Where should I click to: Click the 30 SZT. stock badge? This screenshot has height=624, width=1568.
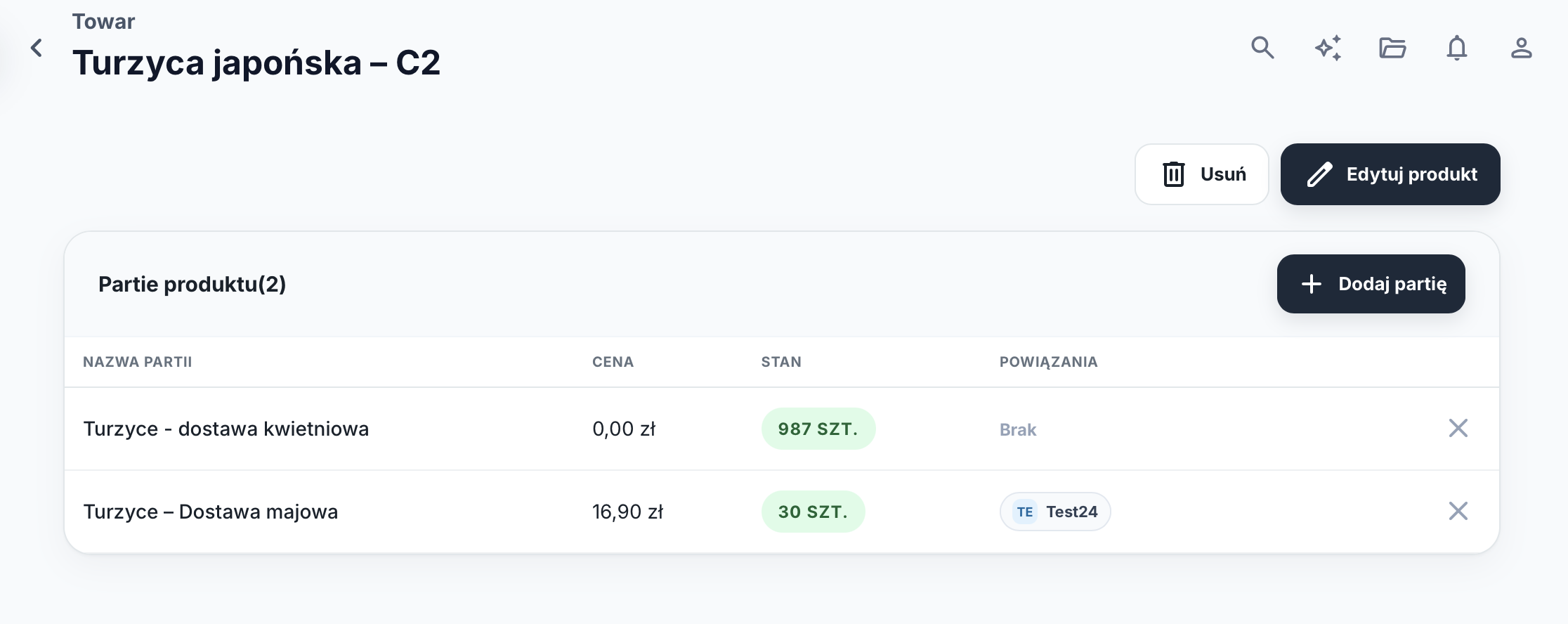[814, 512]
